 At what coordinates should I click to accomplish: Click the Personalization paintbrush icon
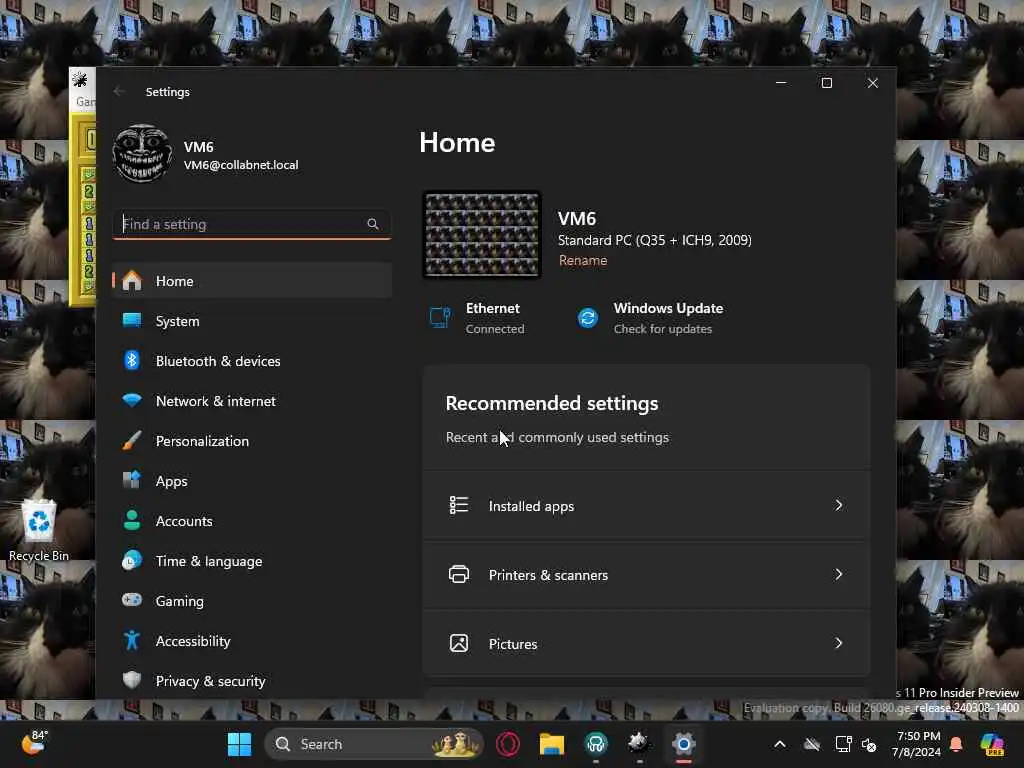click(132, 441)
